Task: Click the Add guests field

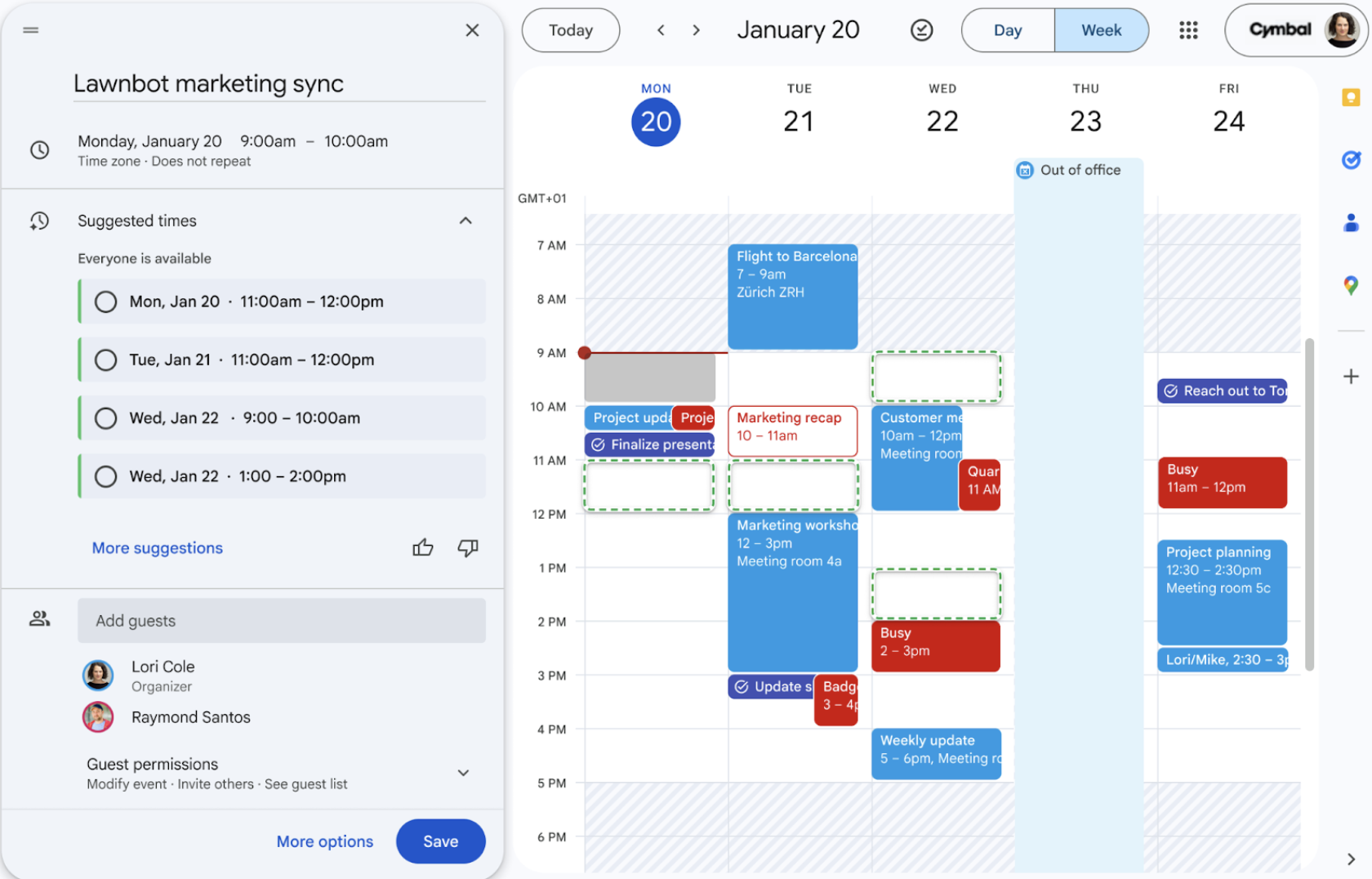Action: [x=282, y=620]
